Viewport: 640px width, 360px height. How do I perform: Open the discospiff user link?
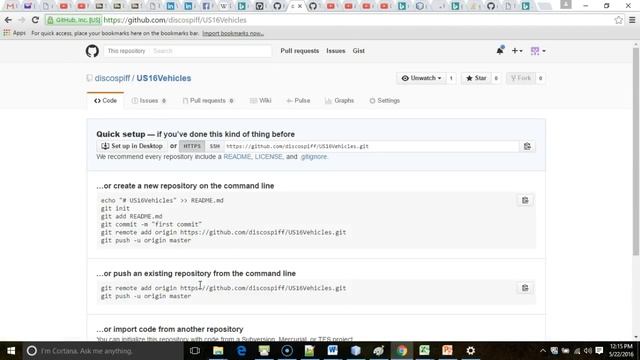pyautogui.click(x=112, y=78)
